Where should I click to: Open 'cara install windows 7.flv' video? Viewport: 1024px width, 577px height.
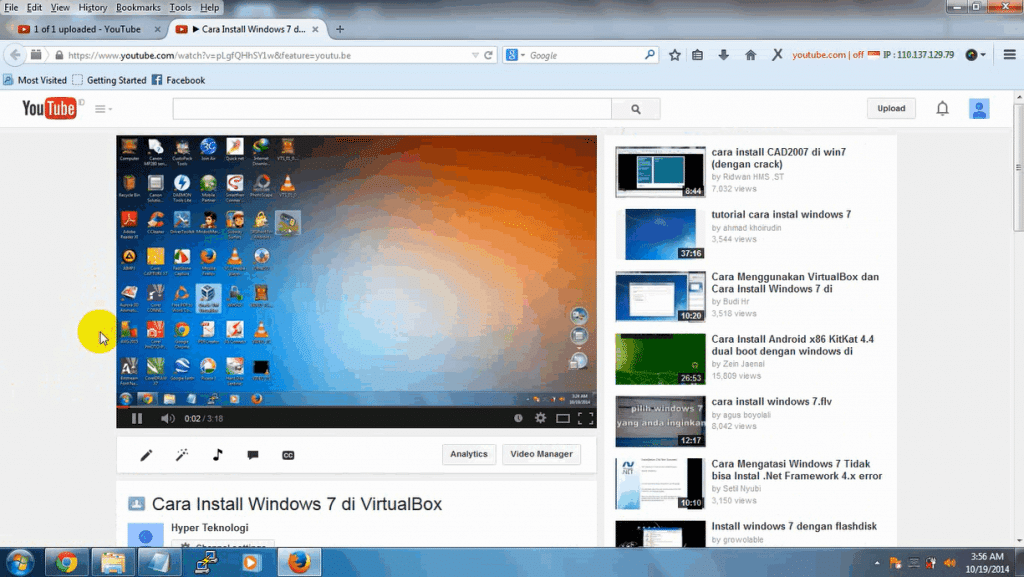tap(771, 402)
